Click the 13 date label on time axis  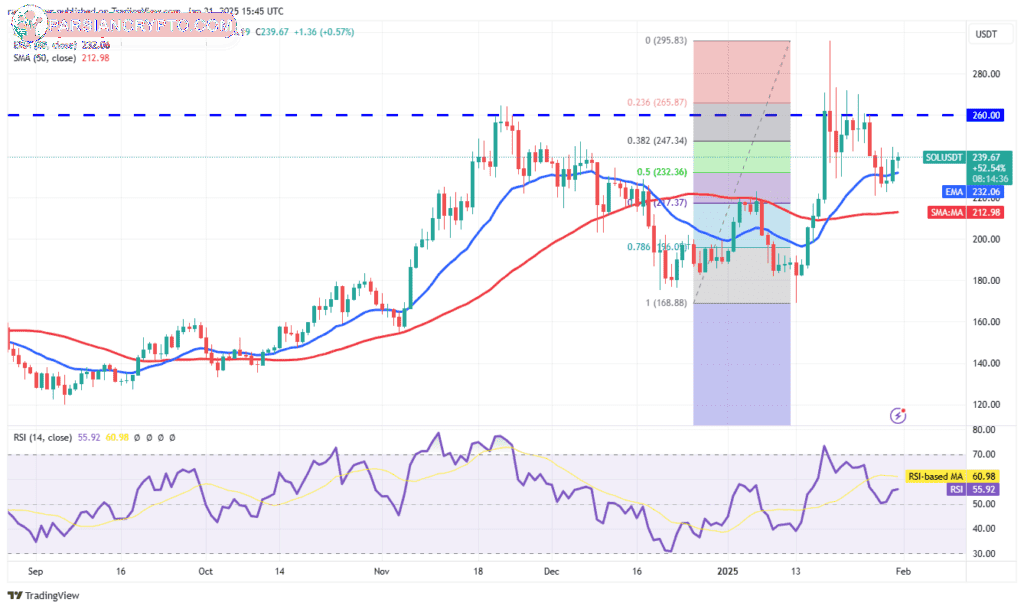coord(795,571)
